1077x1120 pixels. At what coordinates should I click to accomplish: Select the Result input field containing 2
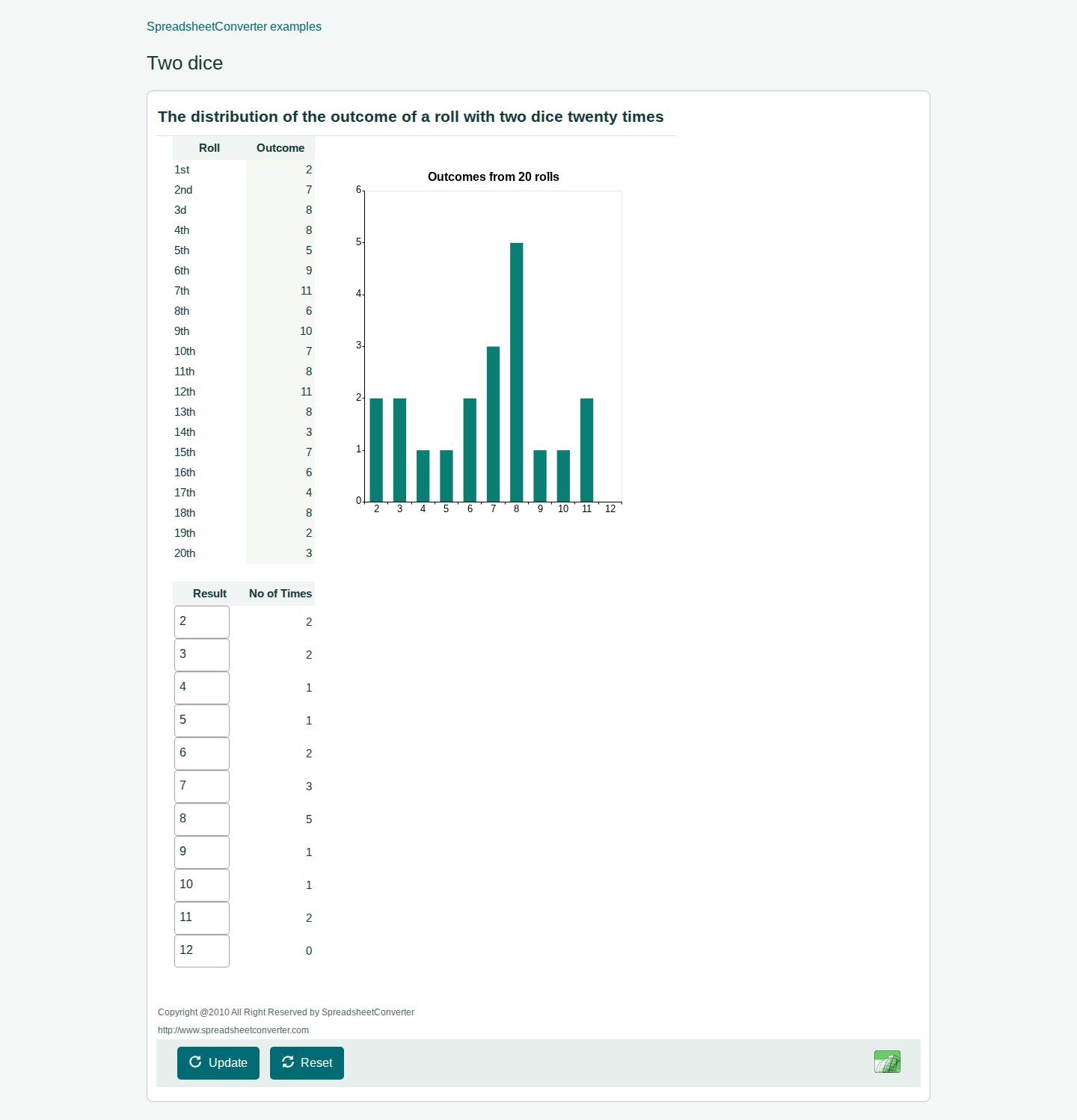(x=202, y=622)
